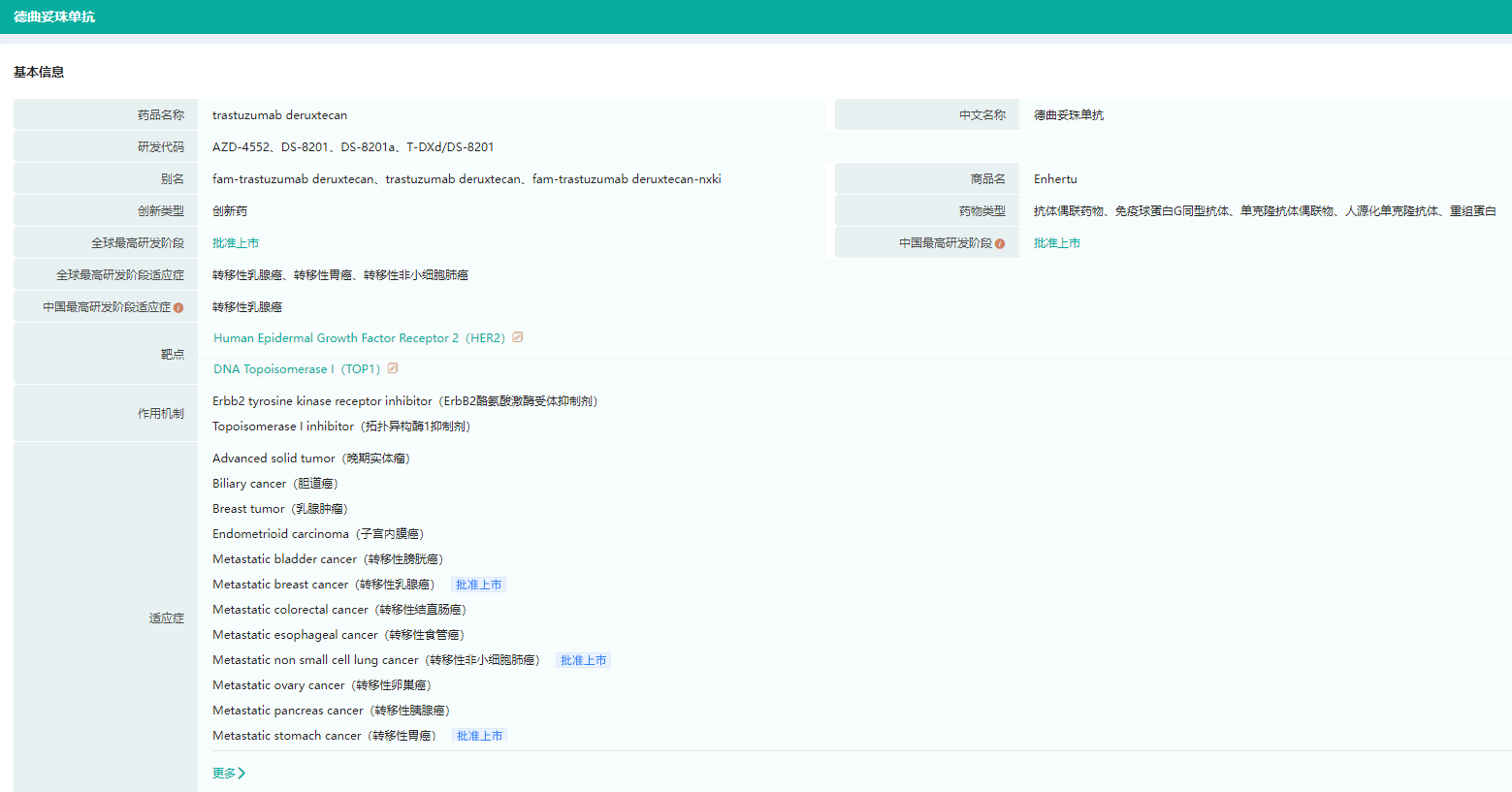
Task: Select the Enhertu trade name value
Action: (1055, 179)
